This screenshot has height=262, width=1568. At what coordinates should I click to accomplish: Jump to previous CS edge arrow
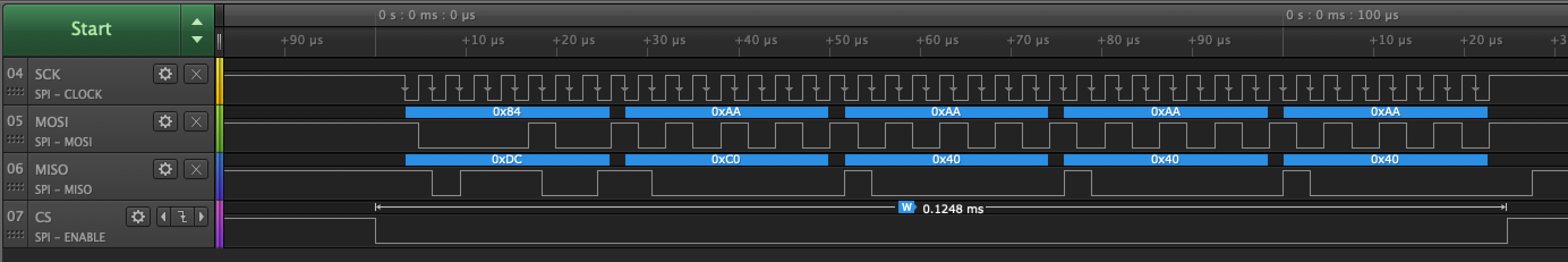(x=163, y=216)
